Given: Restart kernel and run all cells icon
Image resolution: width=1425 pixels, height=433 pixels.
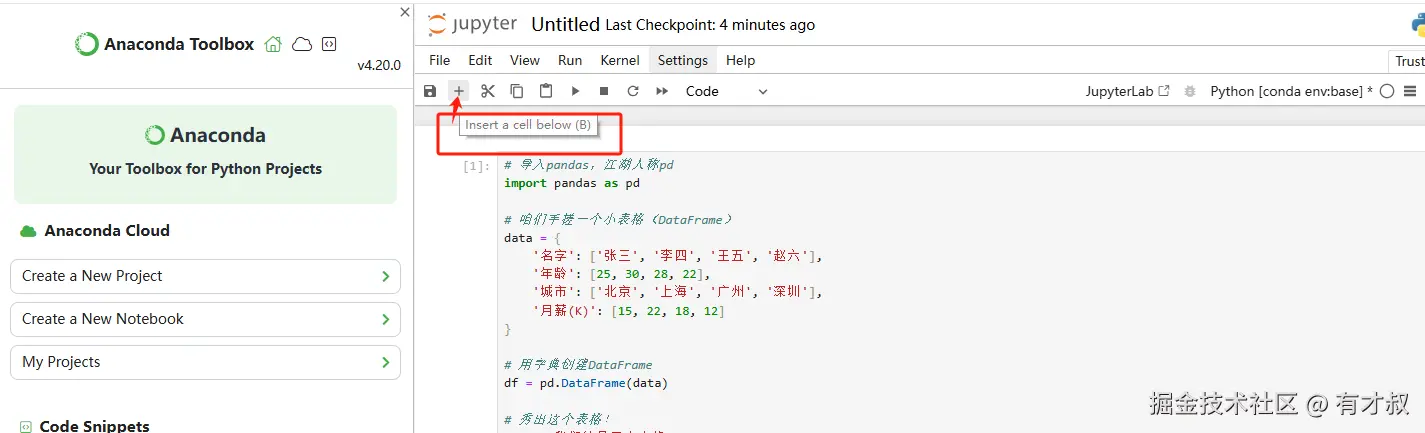Looking at the screenshot, I should click(662, 91).
